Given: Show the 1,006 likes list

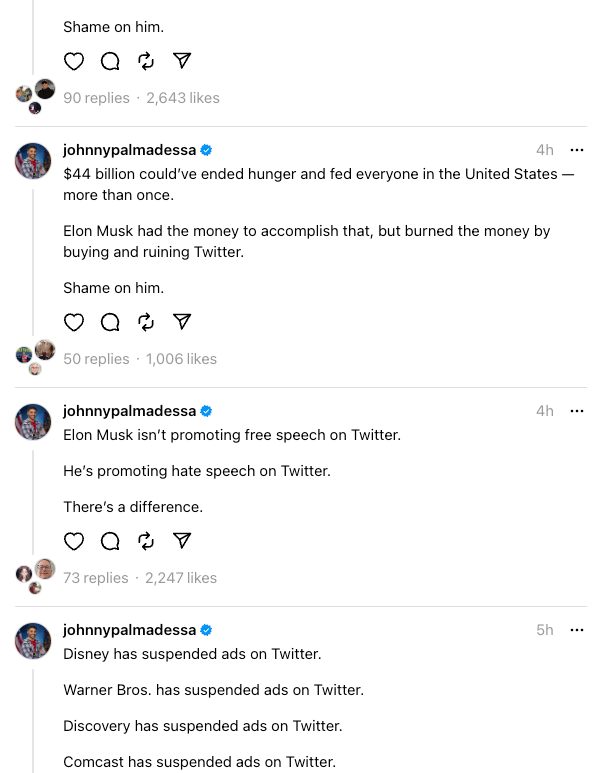Looking at the screenshot, I should [x=181, y=359].
